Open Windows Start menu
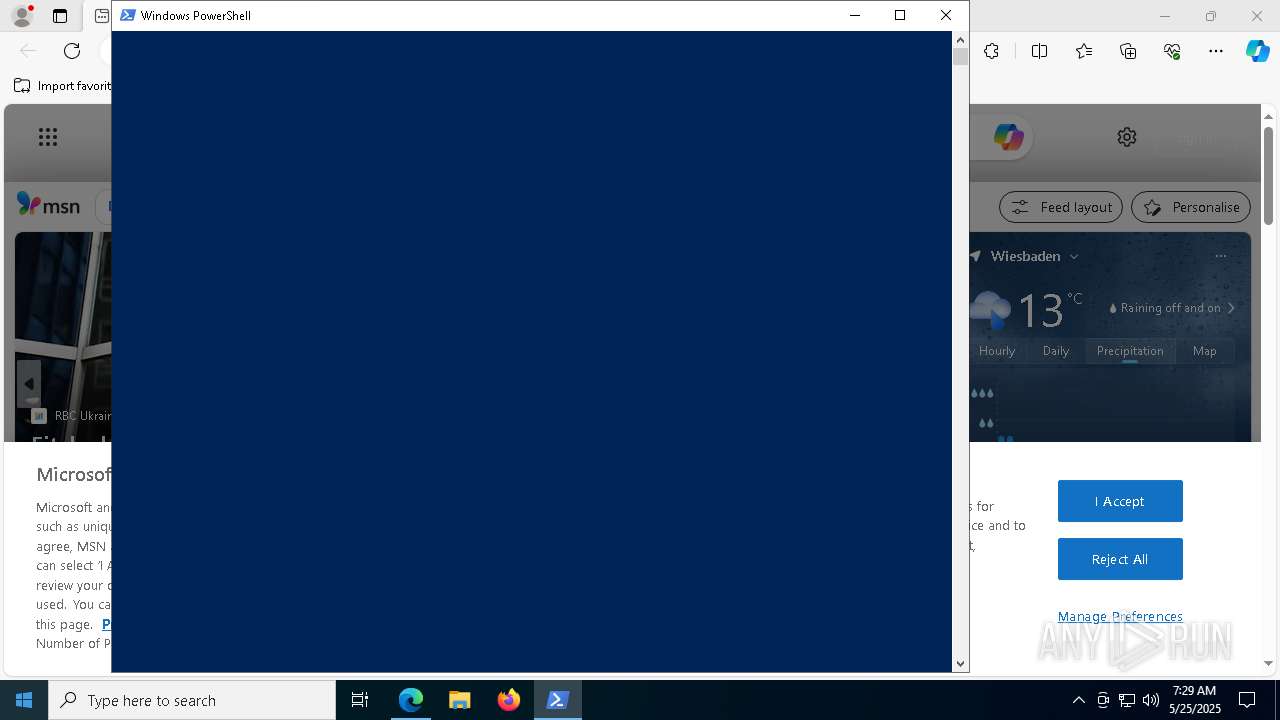 (24, 700)
